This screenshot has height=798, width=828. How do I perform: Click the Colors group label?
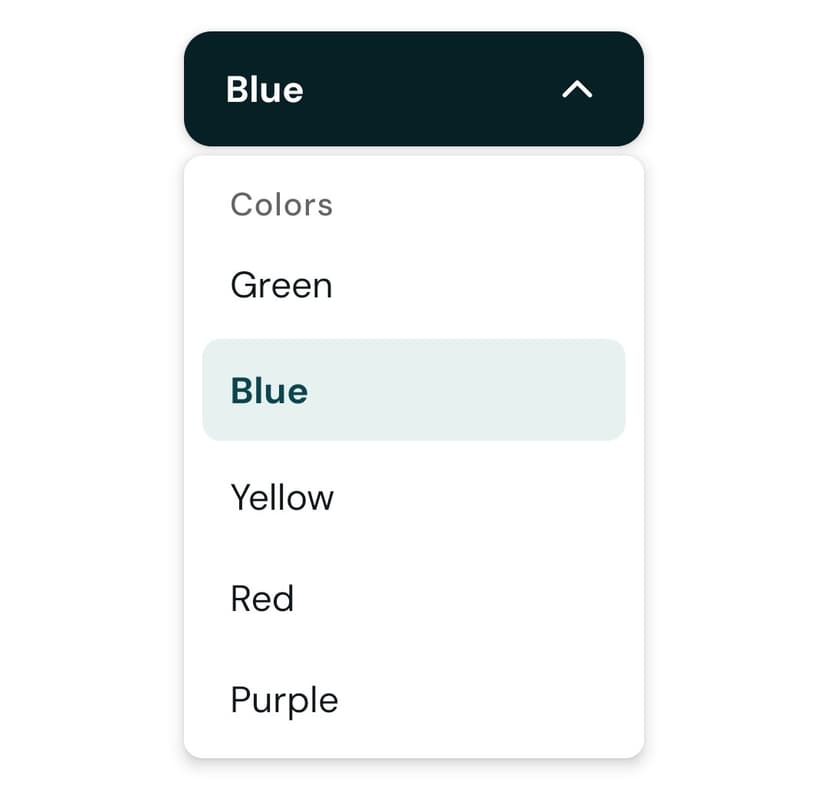[281, 204]
